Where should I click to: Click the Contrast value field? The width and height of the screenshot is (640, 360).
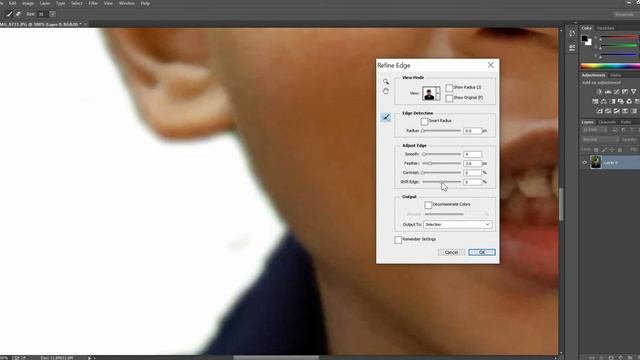[x=473, y=173]
